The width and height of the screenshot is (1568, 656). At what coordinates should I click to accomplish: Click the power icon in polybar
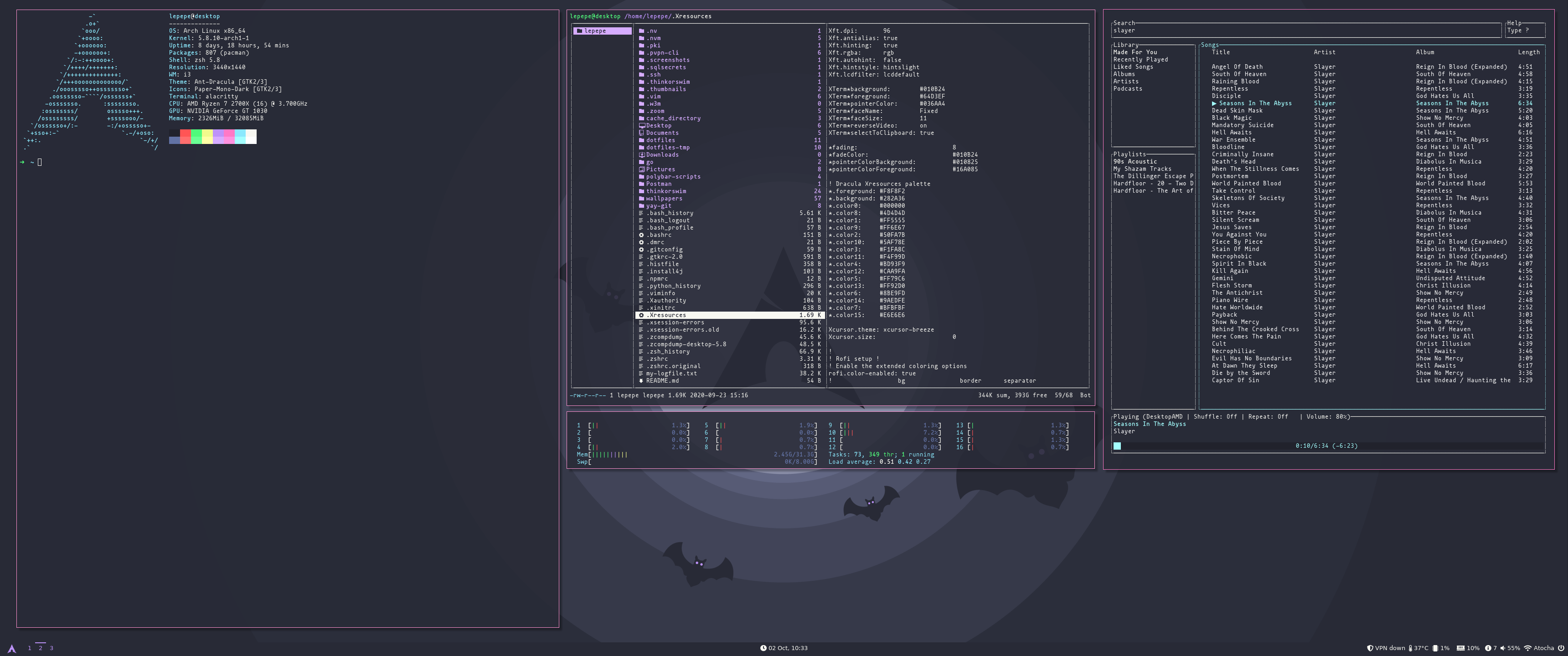[1561, 648]
